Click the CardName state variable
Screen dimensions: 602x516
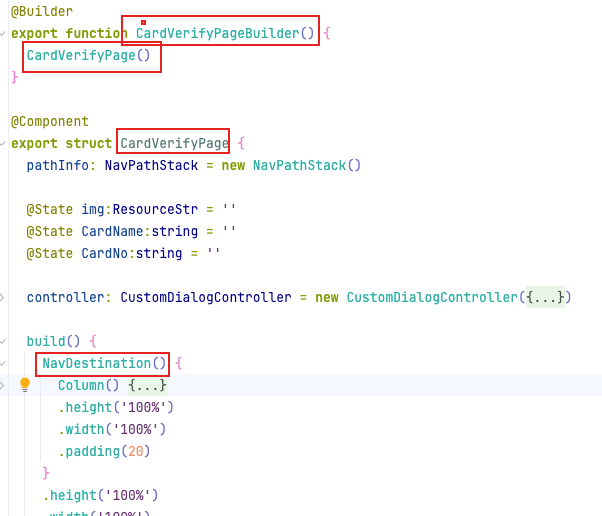point(112,232)
